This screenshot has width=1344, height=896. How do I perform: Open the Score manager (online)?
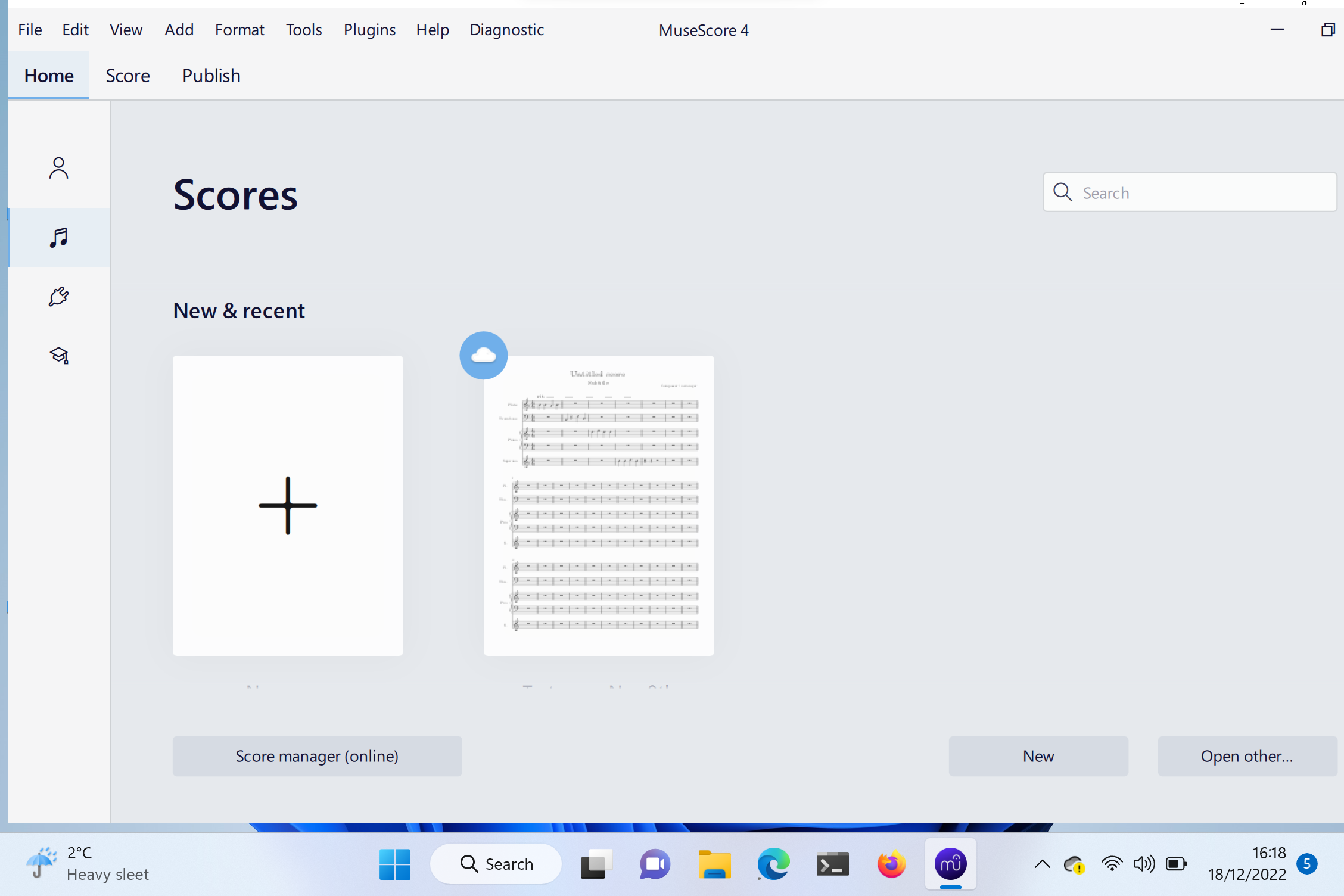point(317,755)
